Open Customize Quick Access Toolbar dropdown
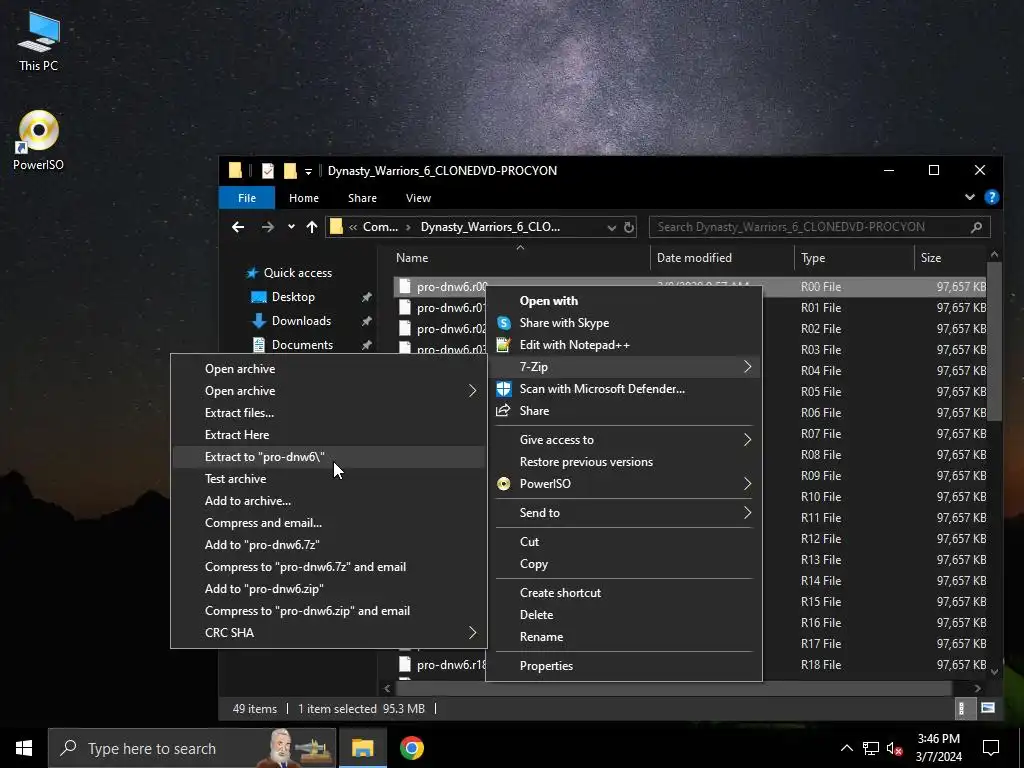This screenshot has height=768, width=1024. [308, 172]
